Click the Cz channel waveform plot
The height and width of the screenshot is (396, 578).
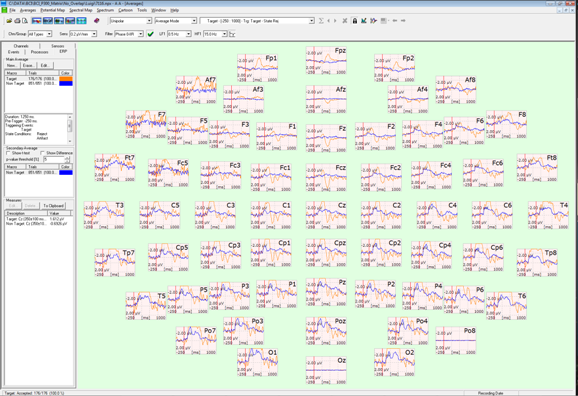click(x=326, y=215)
